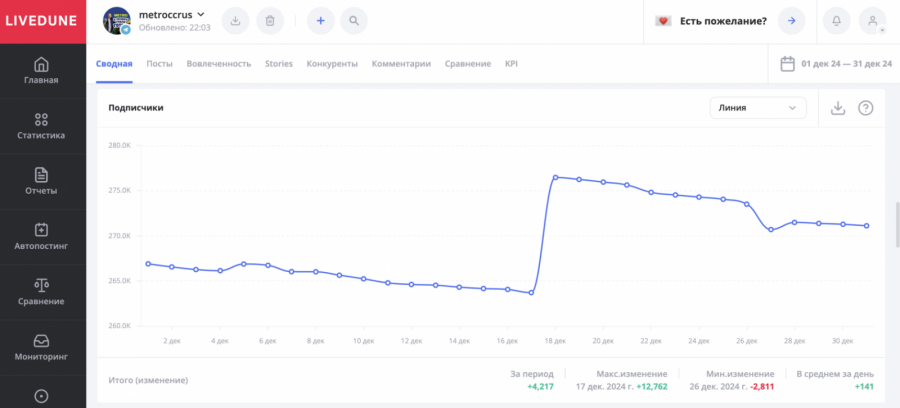This screenshot has height=408, width=900.
Task: Open Статистика in the sidebar
Action: (x=41, y=126)
